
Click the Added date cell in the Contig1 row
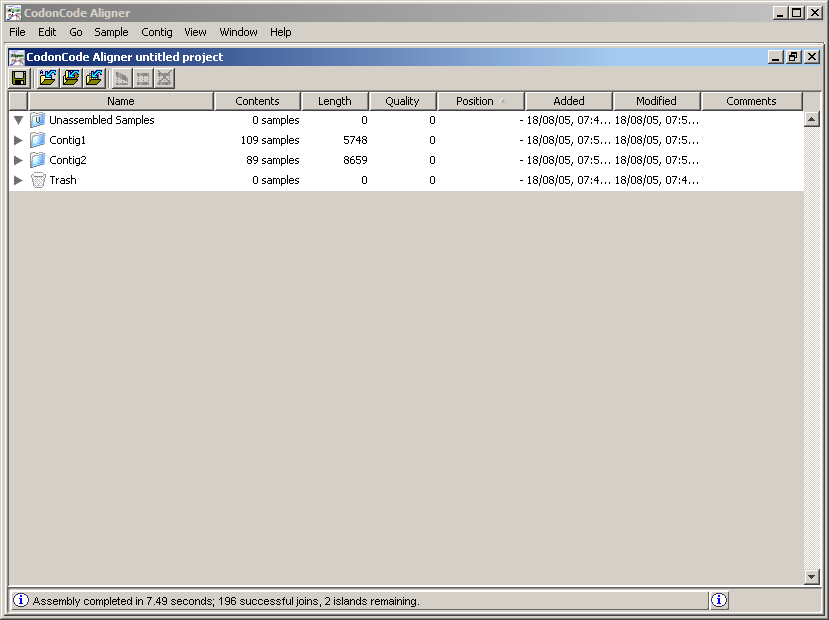568,140
